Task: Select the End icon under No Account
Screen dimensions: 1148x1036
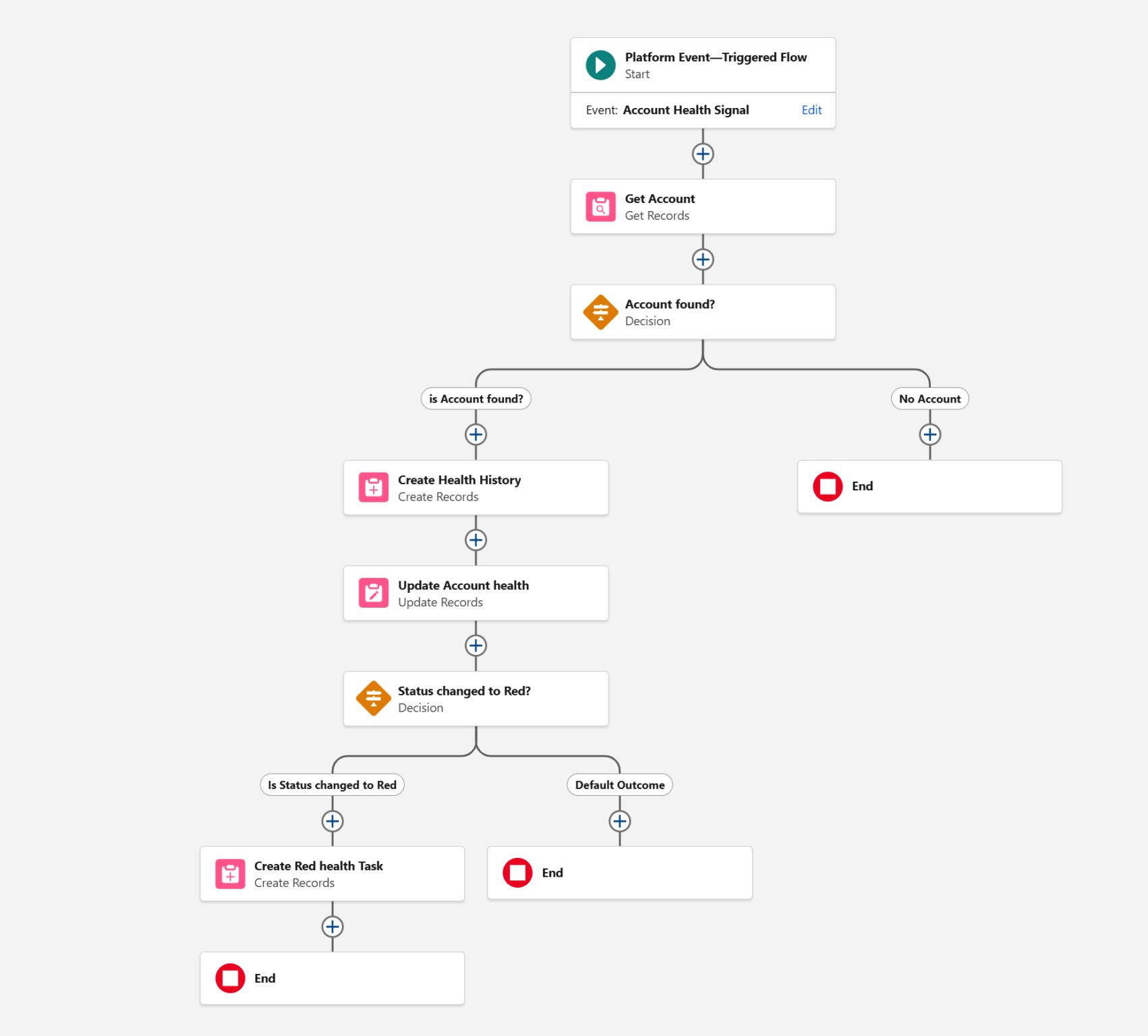Action: click(828, 486)
